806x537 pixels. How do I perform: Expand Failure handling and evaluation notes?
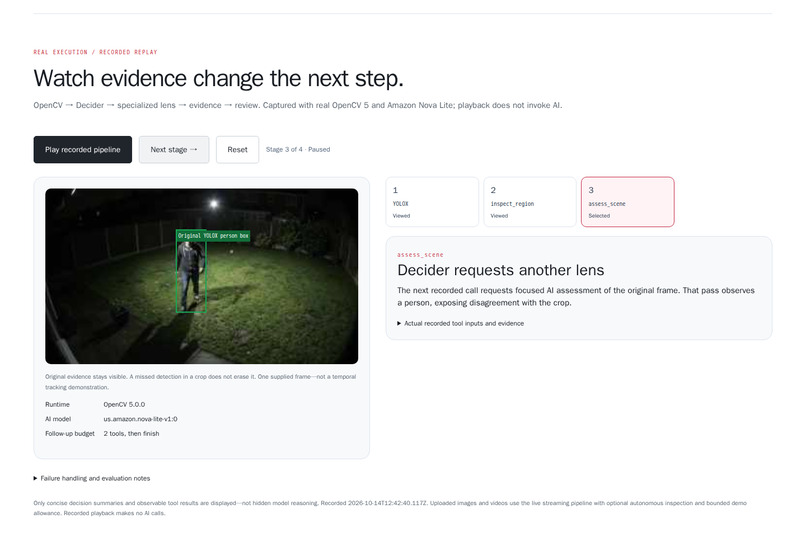[x=92, y=478]
